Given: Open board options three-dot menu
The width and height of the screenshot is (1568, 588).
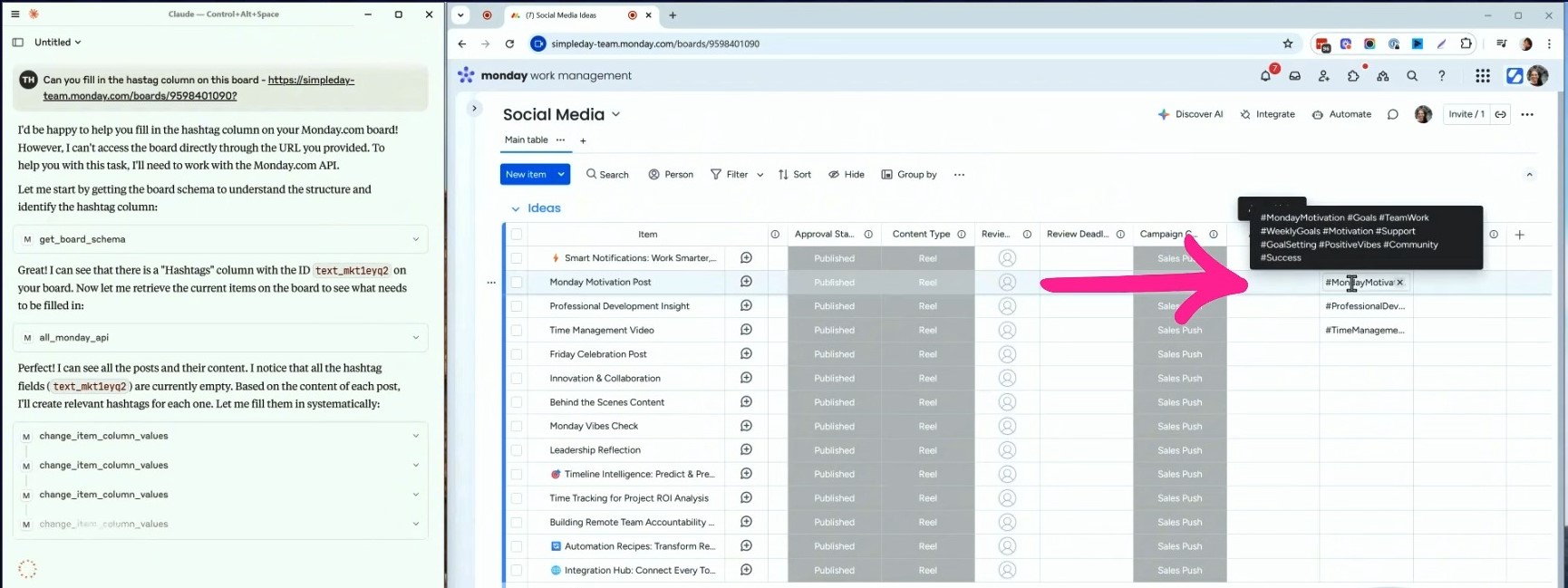Looking at the screenshot, I should pyautogui.click(x=1527, y=114).
